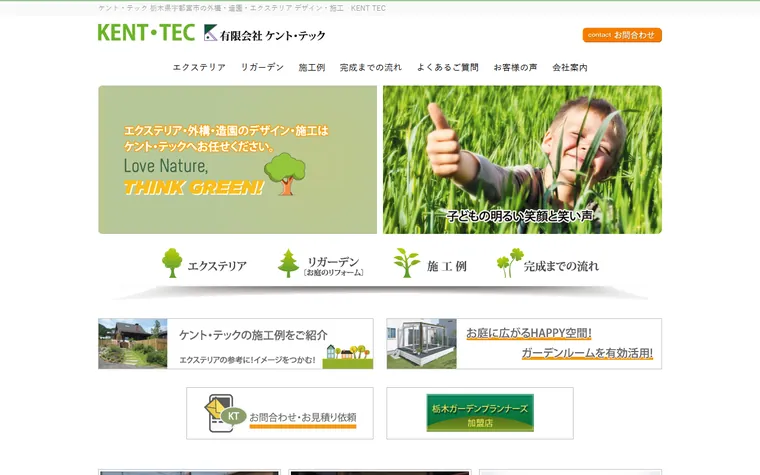This screenshot has height=475, width=760.
Task: Click the garden house photo thumbnail
Action: coord(133,344)
